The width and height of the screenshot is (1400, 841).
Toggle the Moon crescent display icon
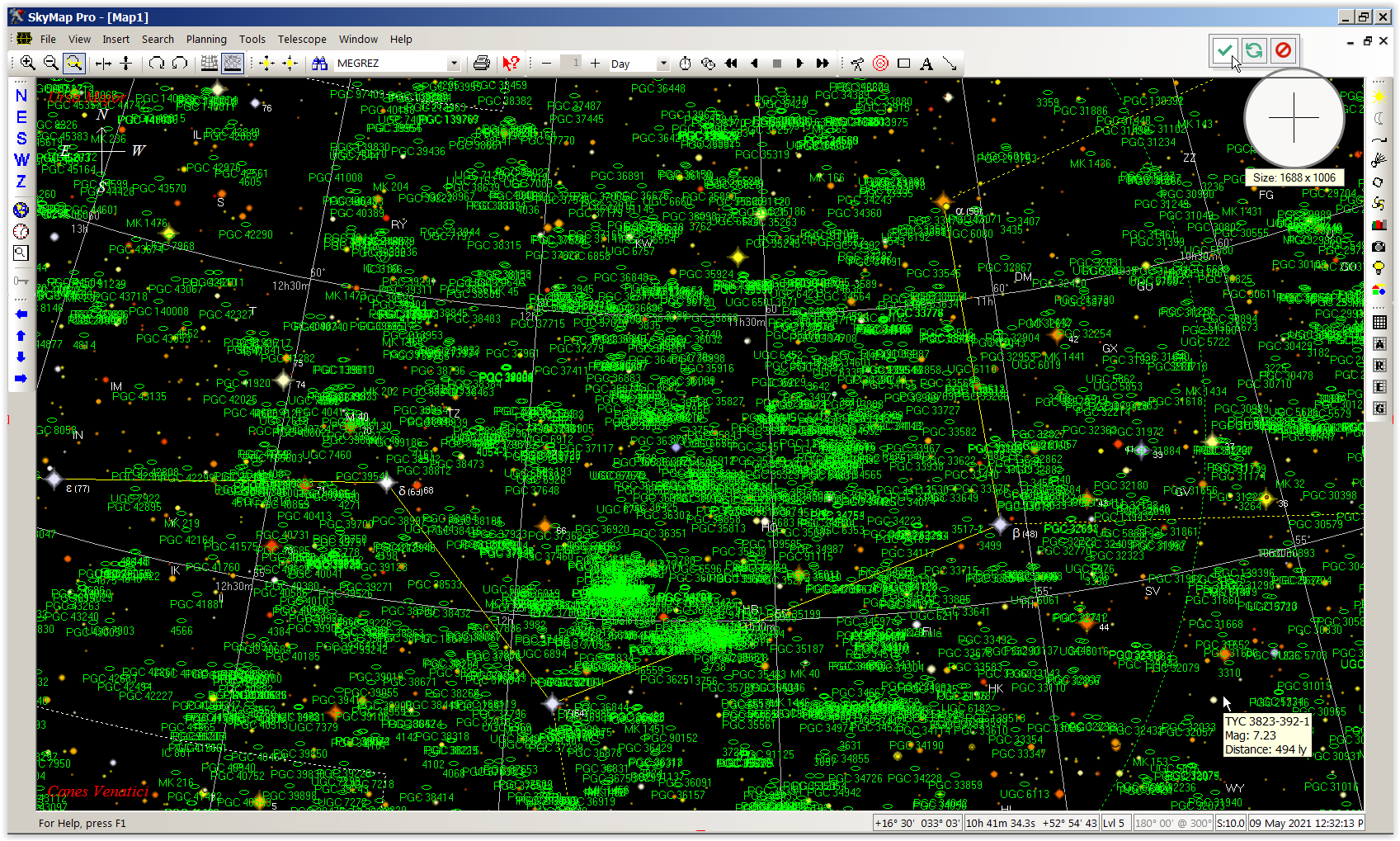(x=1379, y=118)
